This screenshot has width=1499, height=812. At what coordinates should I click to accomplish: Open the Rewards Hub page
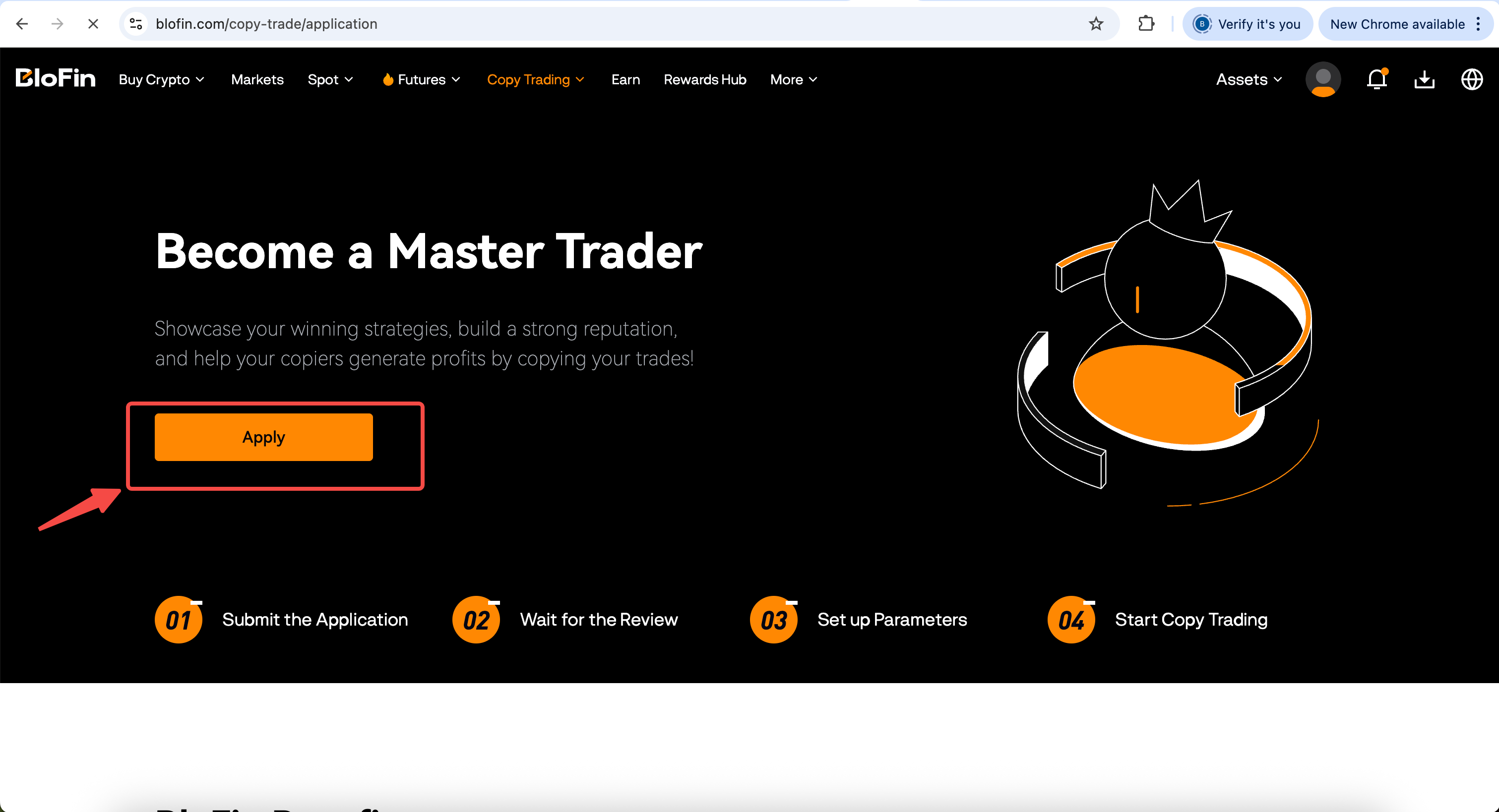pos(705,80)
